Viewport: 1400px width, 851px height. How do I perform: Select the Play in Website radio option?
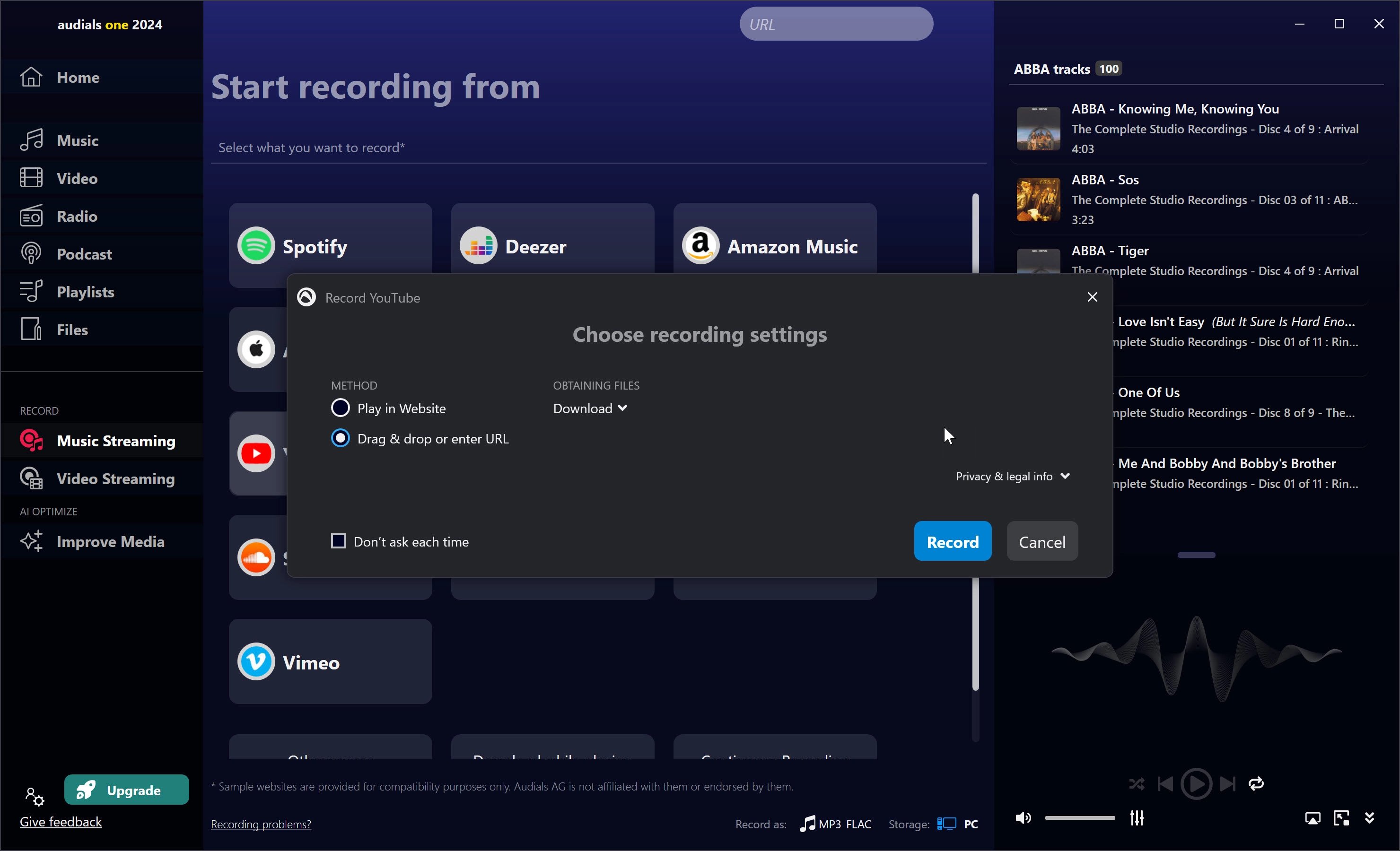341,408
